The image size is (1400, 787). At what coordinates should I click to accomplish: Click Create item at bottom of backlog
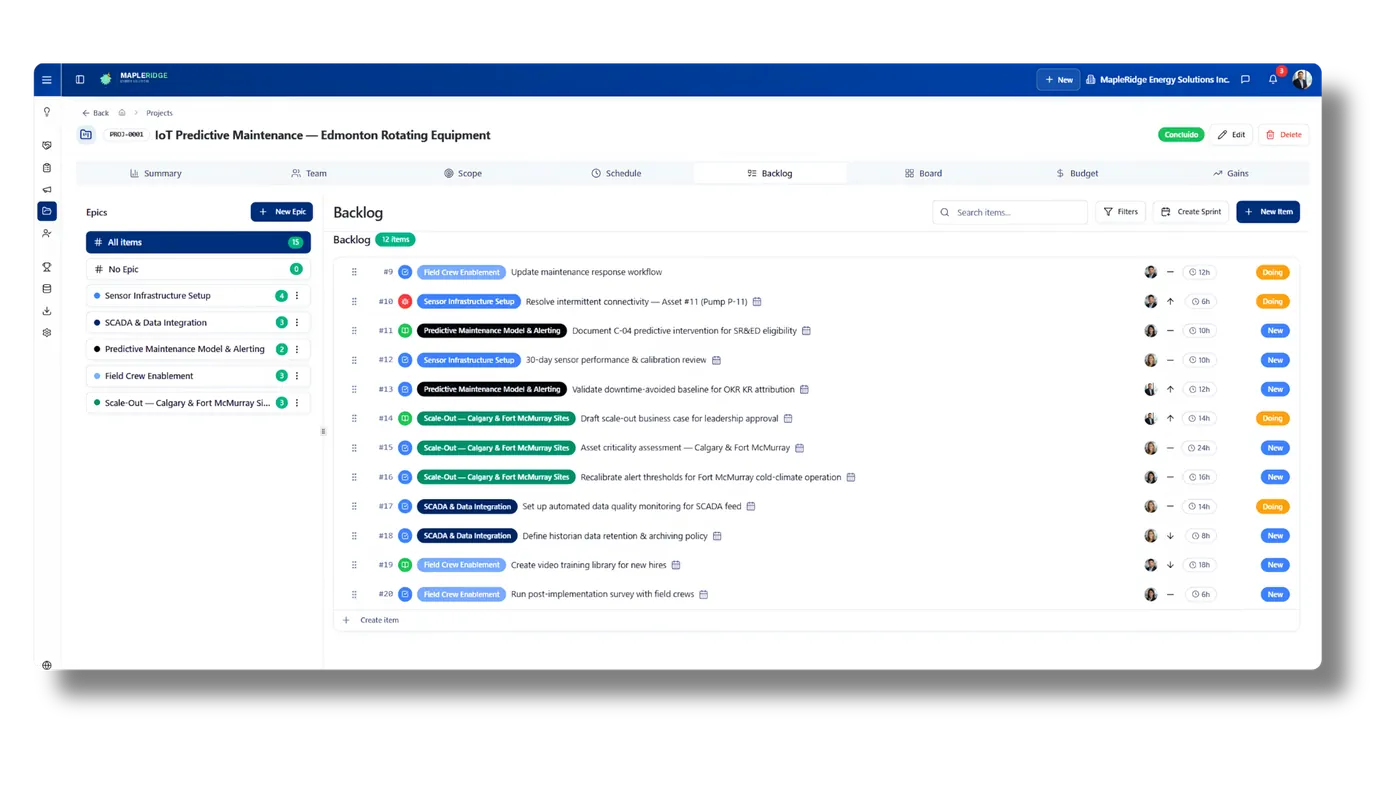[x=371, y=620]
